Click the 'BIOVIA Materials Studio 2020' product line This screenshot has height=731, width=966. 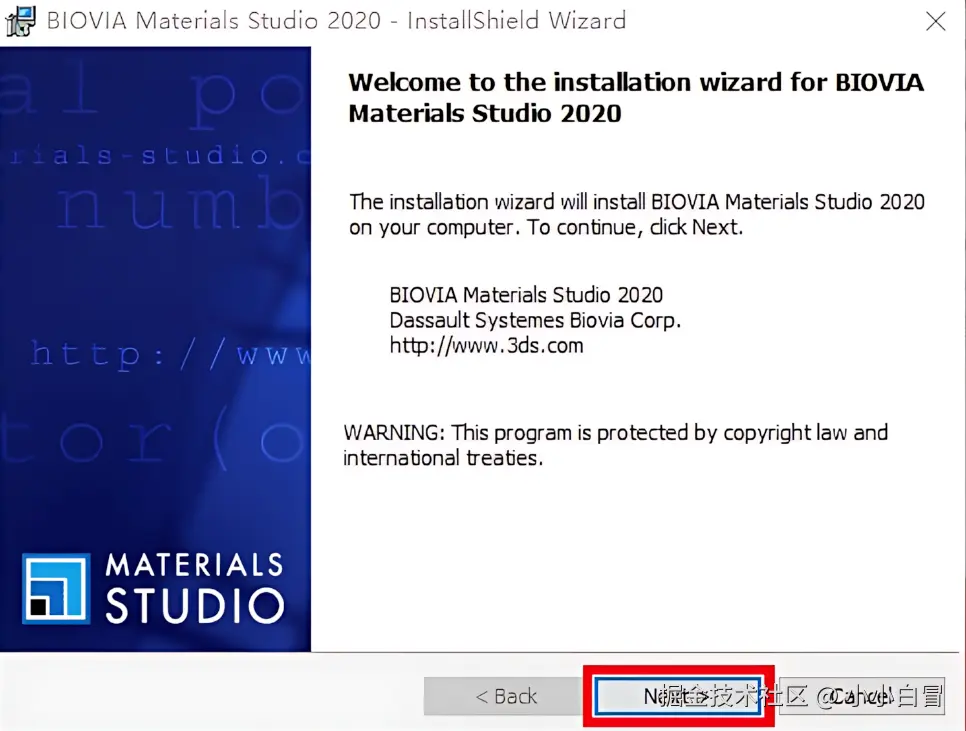point(526,295)
